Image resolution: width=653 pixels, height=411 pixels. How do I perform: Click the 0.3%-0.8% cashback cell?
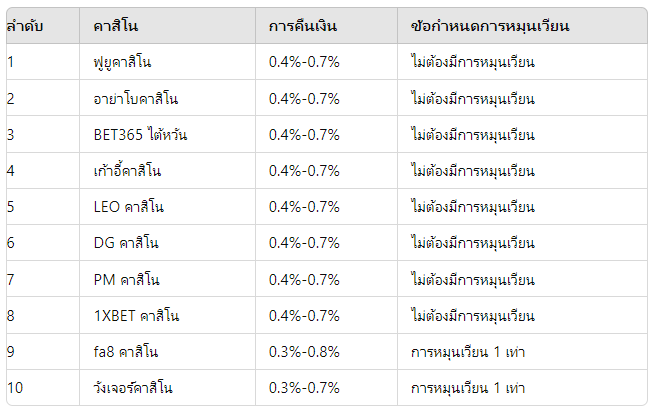326,351
